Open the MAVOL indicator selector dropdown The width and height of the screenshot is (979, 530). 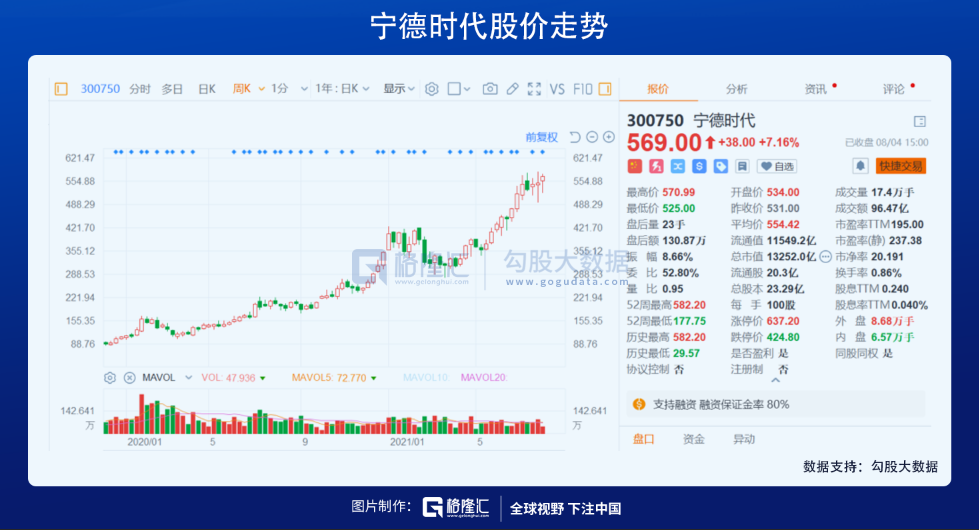[x=189, y=378]
